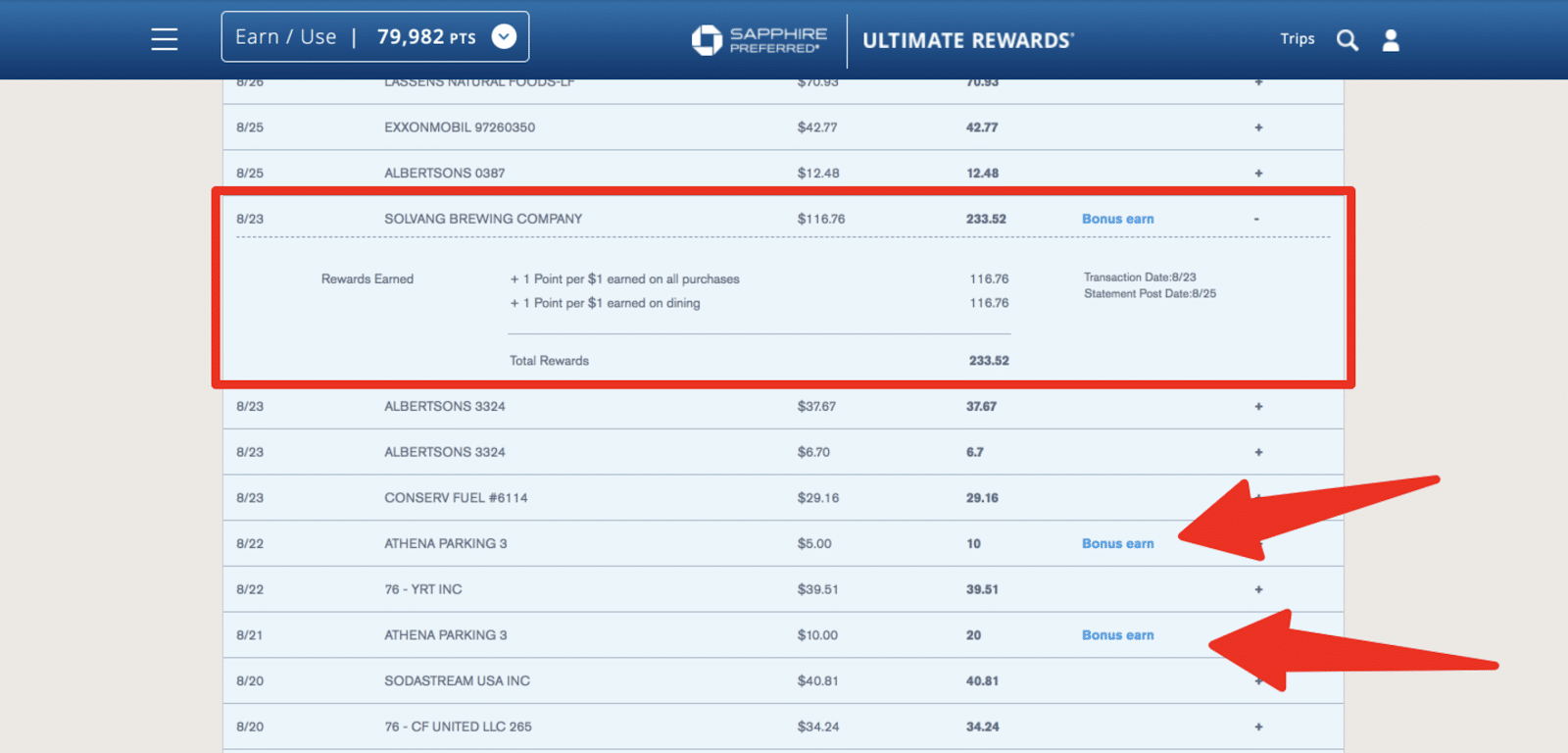Open the user profile icon
The image size is (1568, 753).
point(1391,40)
